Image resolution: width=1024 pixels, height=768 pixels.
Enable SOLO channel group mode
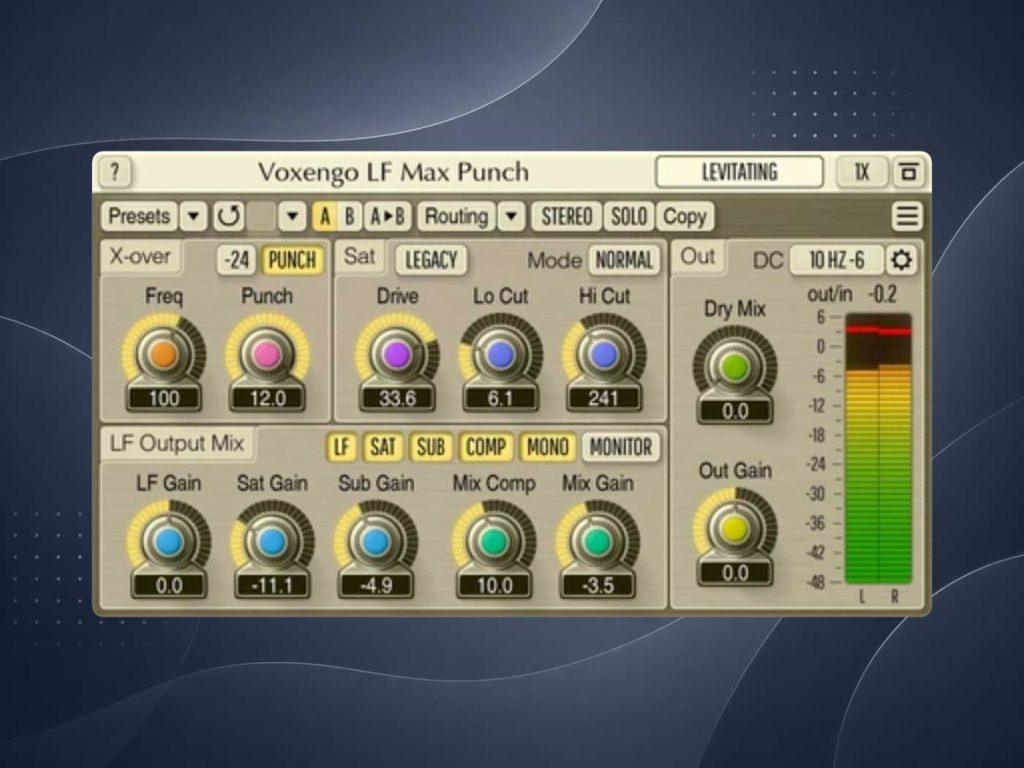point(628,216)
